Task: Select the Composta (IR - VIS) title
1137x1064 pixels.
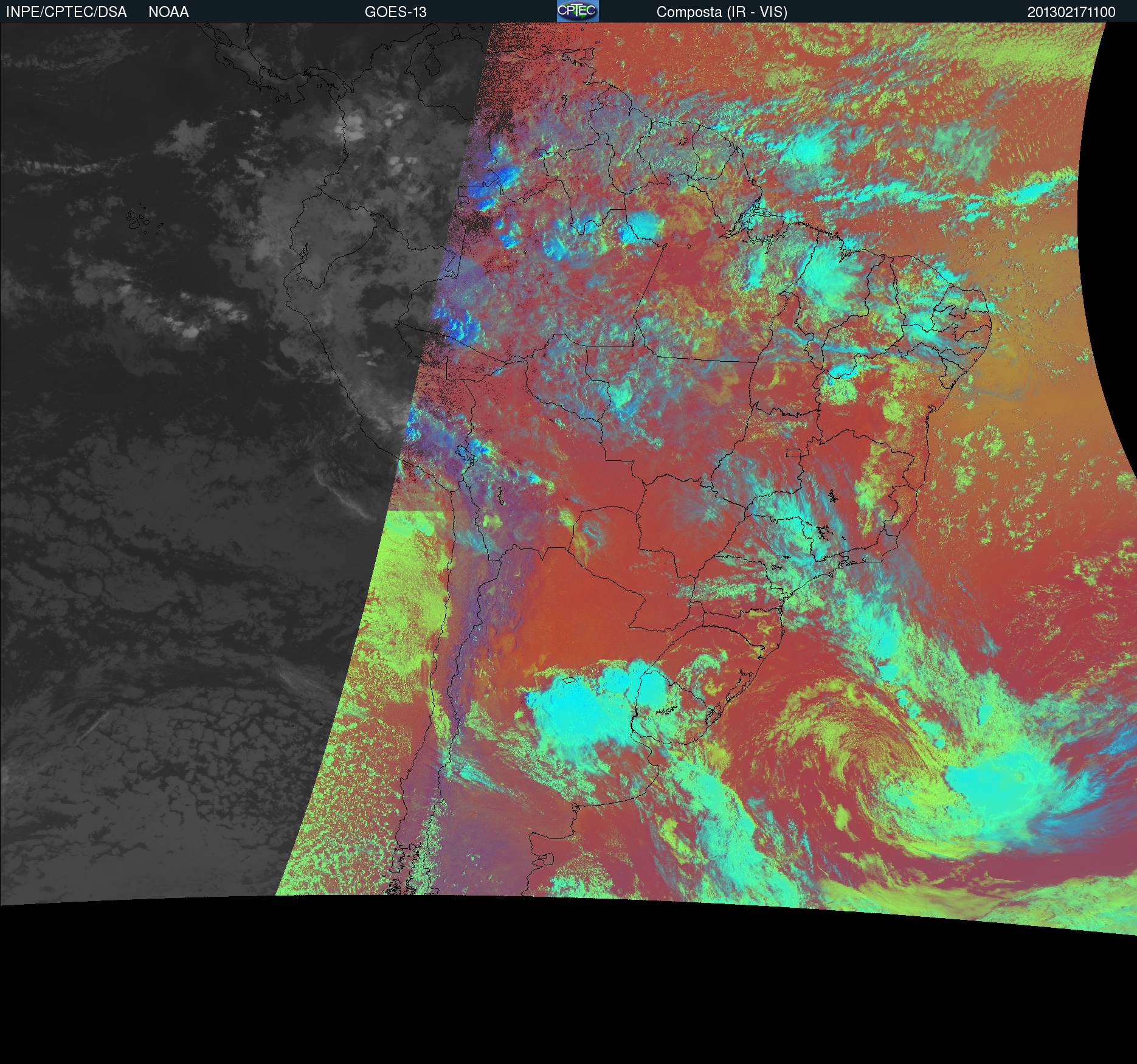Action: click(x=722, y=12)
